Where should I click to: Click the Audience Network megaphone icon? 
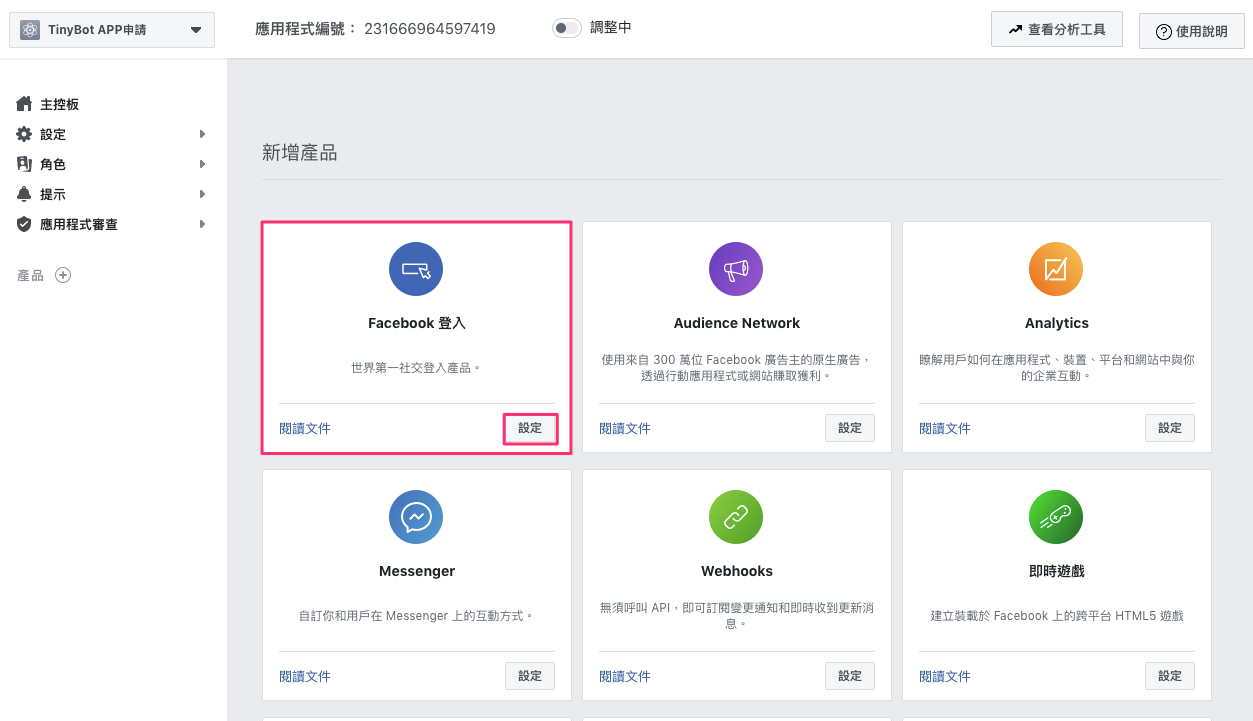pos(736,269)
